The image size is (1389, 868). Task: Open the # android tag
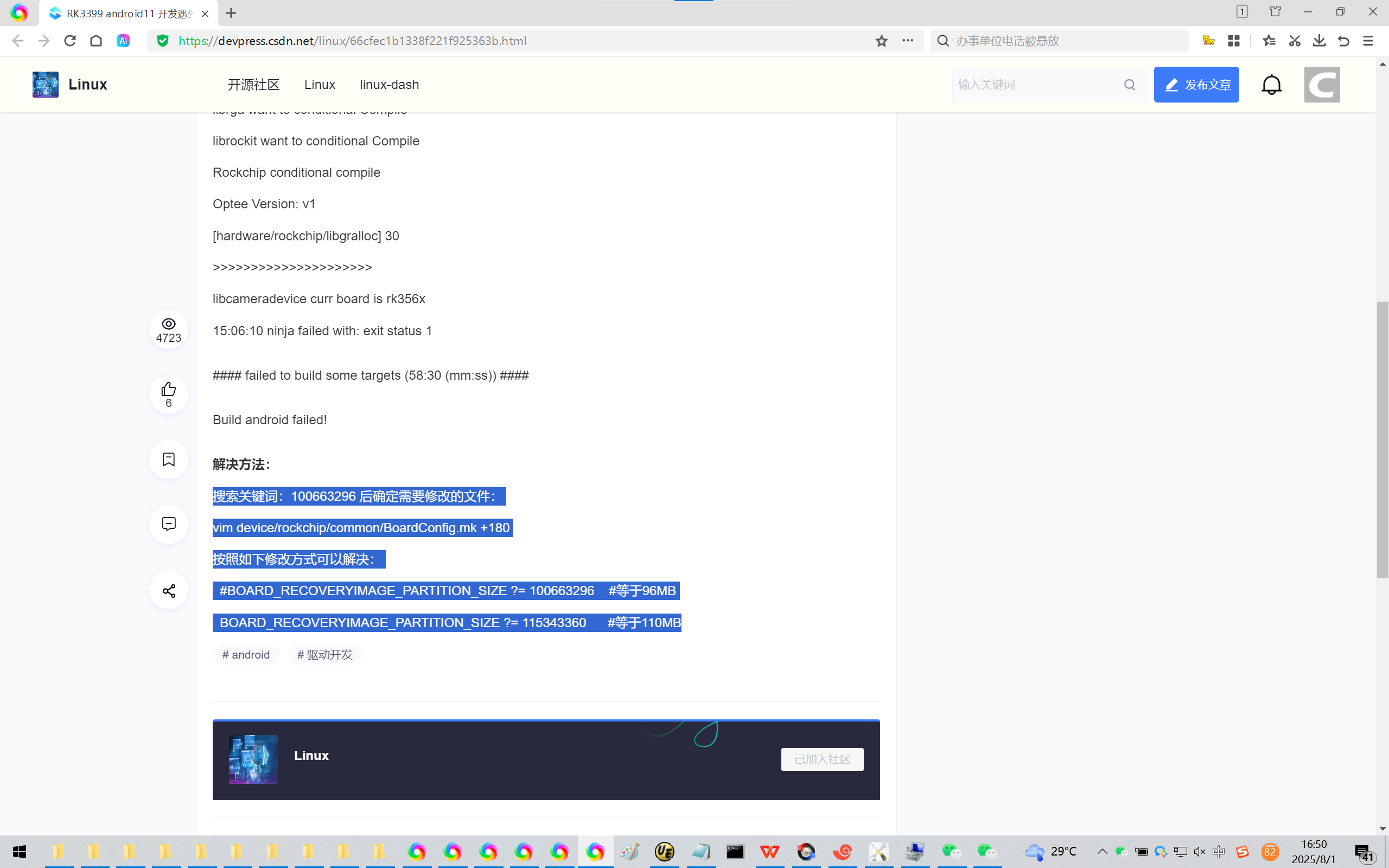click(246, 654)
